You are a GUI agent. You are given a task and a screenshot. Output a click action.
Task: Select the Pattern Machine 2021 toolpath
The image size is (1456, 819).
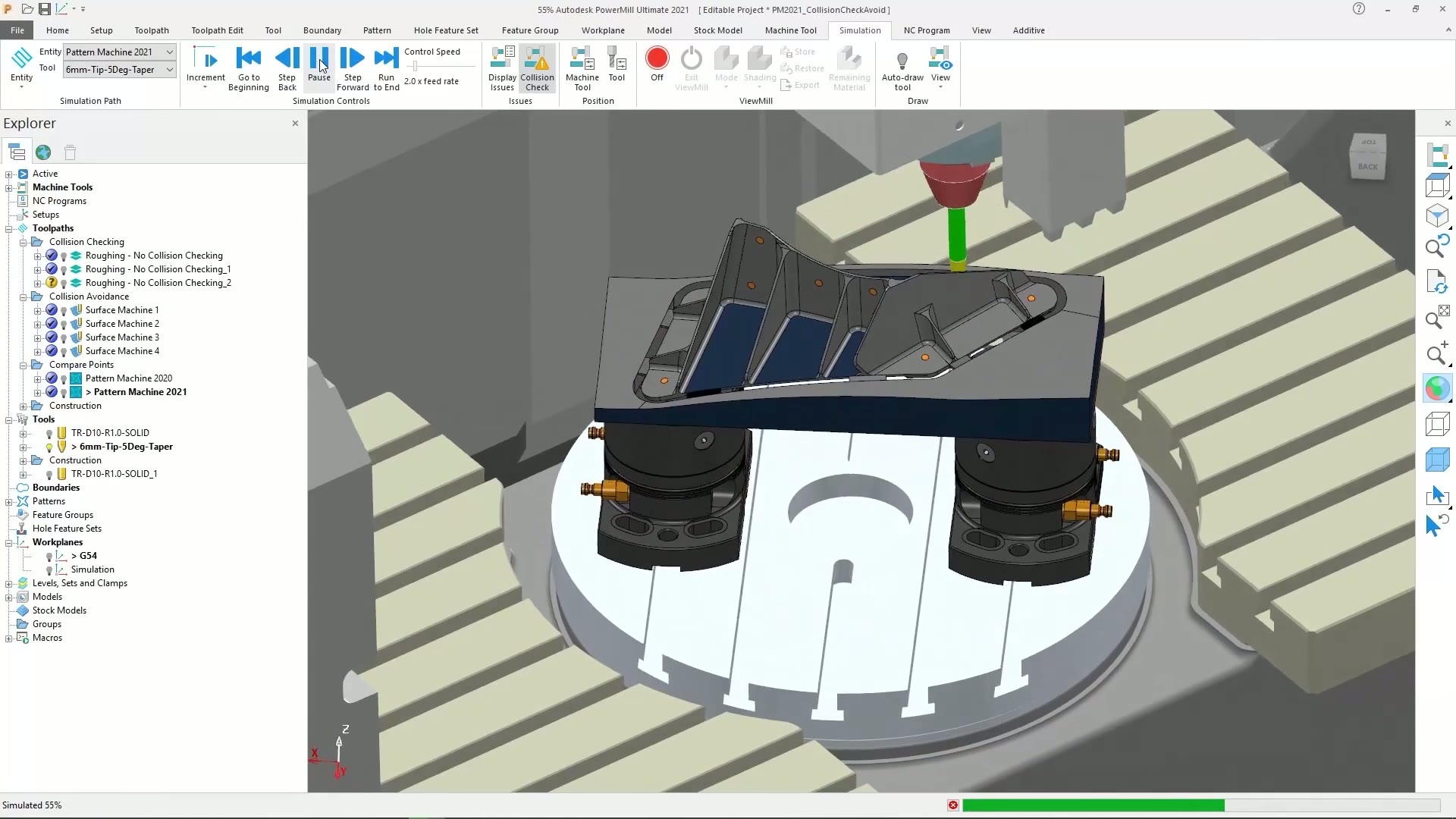(x=136, y=392)
